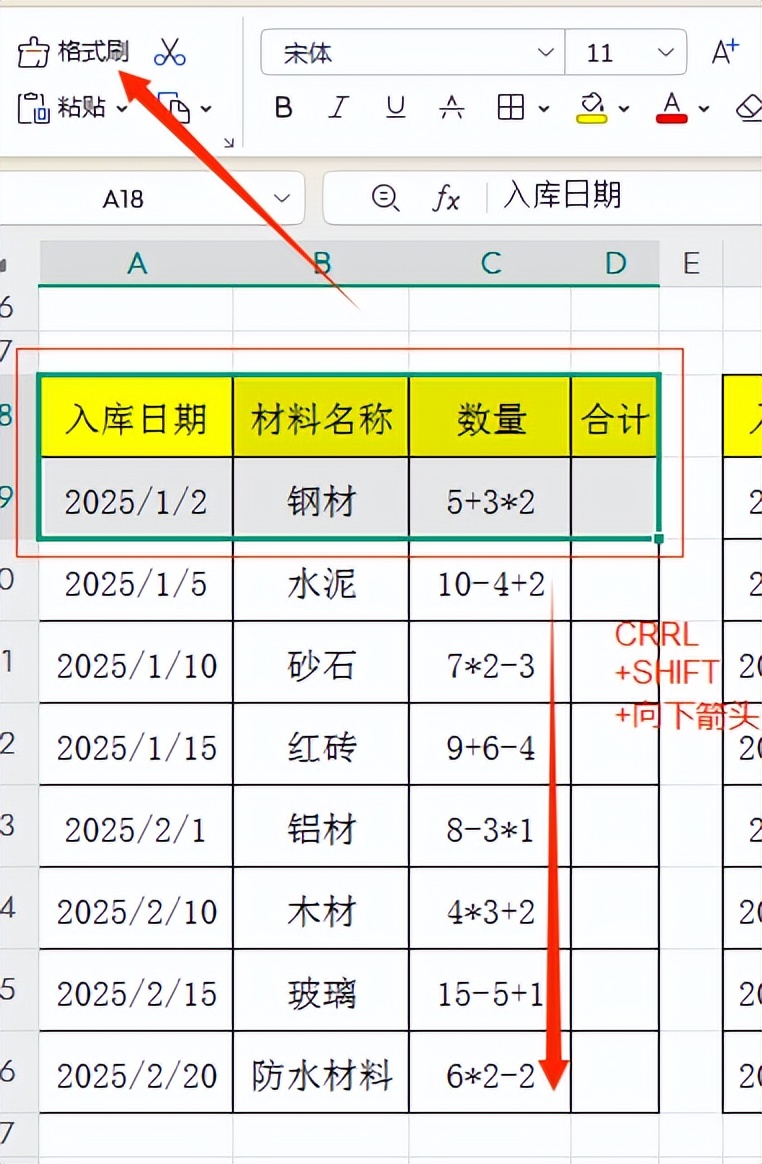
Task: Select cell 砂石
Action: click(x=321, y=663)
